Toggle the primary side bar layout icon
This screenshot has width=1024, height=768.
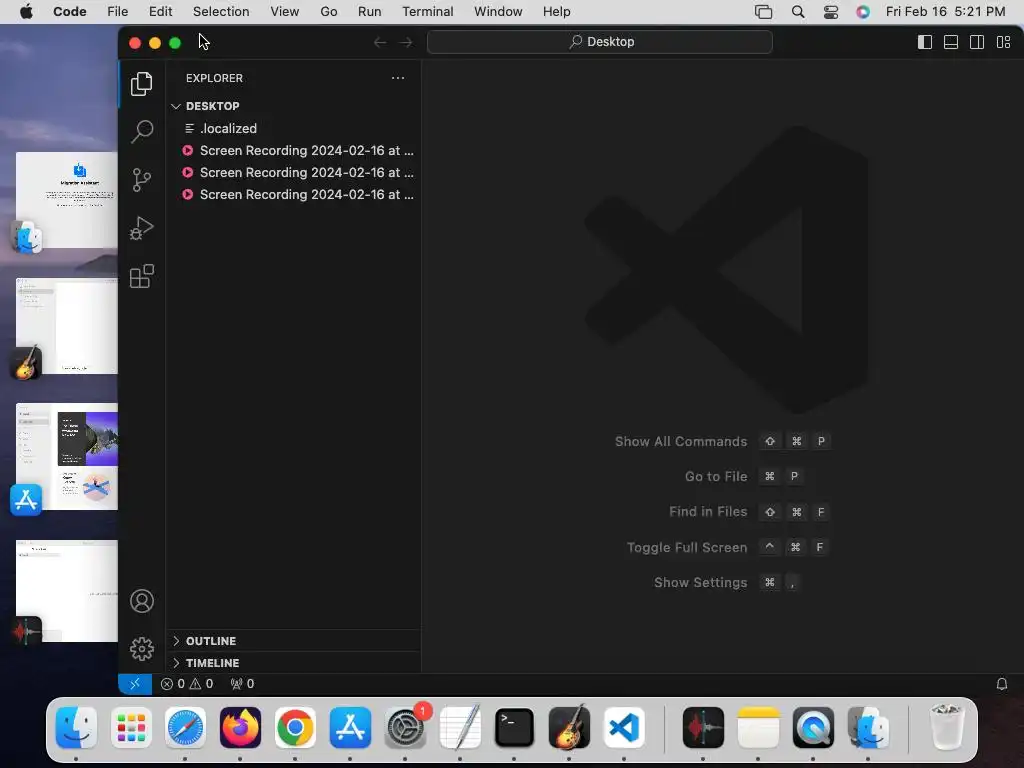925,42
